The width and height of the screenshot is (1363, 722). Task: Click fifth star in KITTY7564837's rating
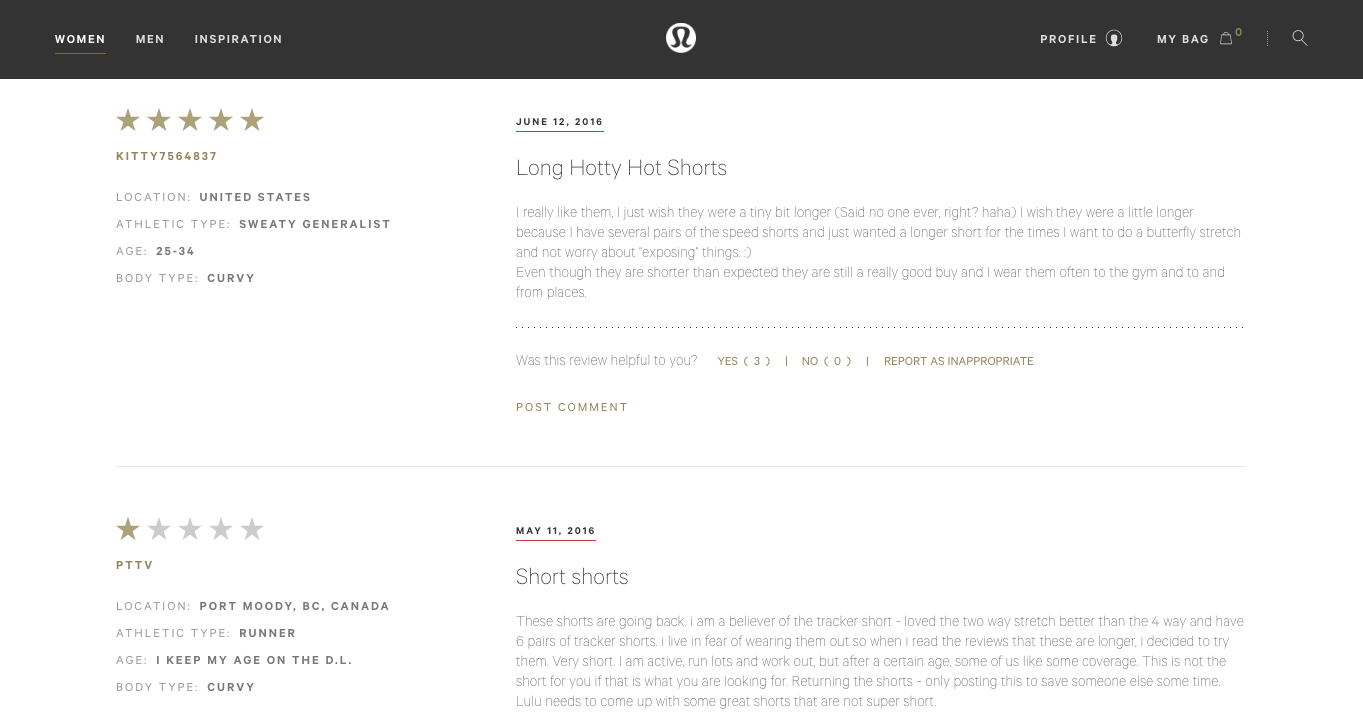pyautogui.click(x=252, y=120)
